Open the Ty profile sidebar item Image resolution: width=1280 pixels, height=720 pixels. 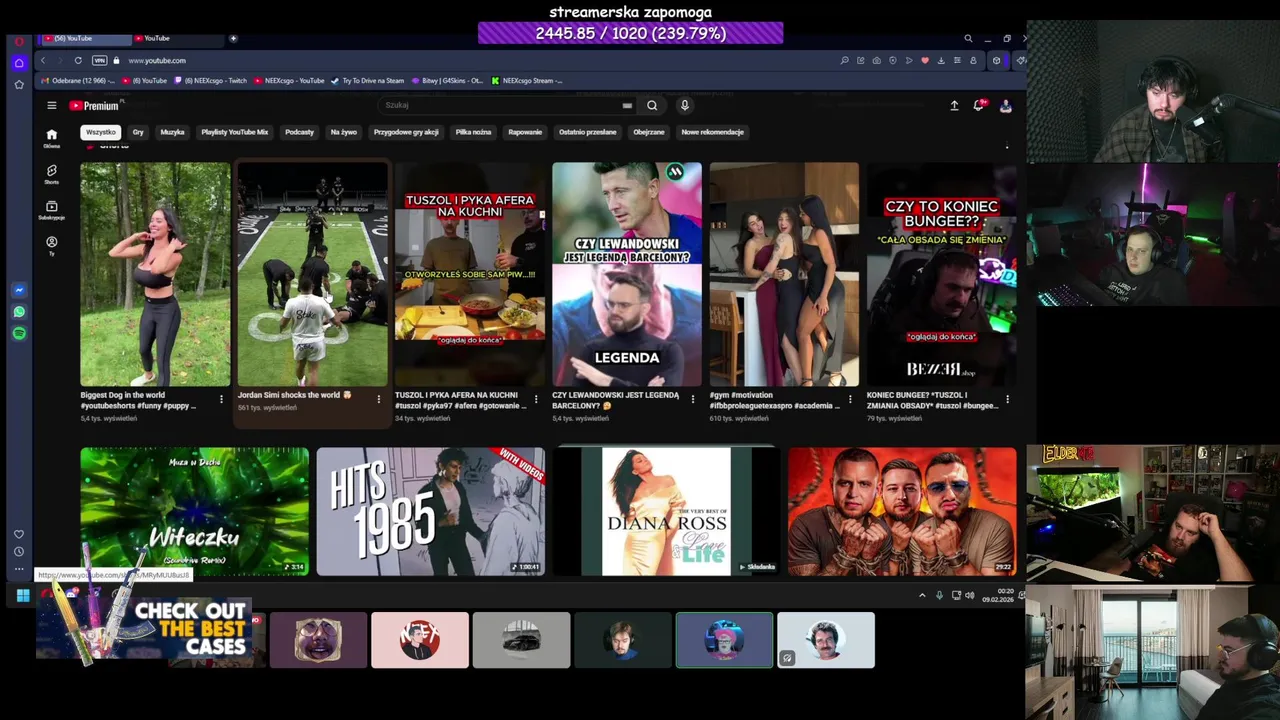52,245
